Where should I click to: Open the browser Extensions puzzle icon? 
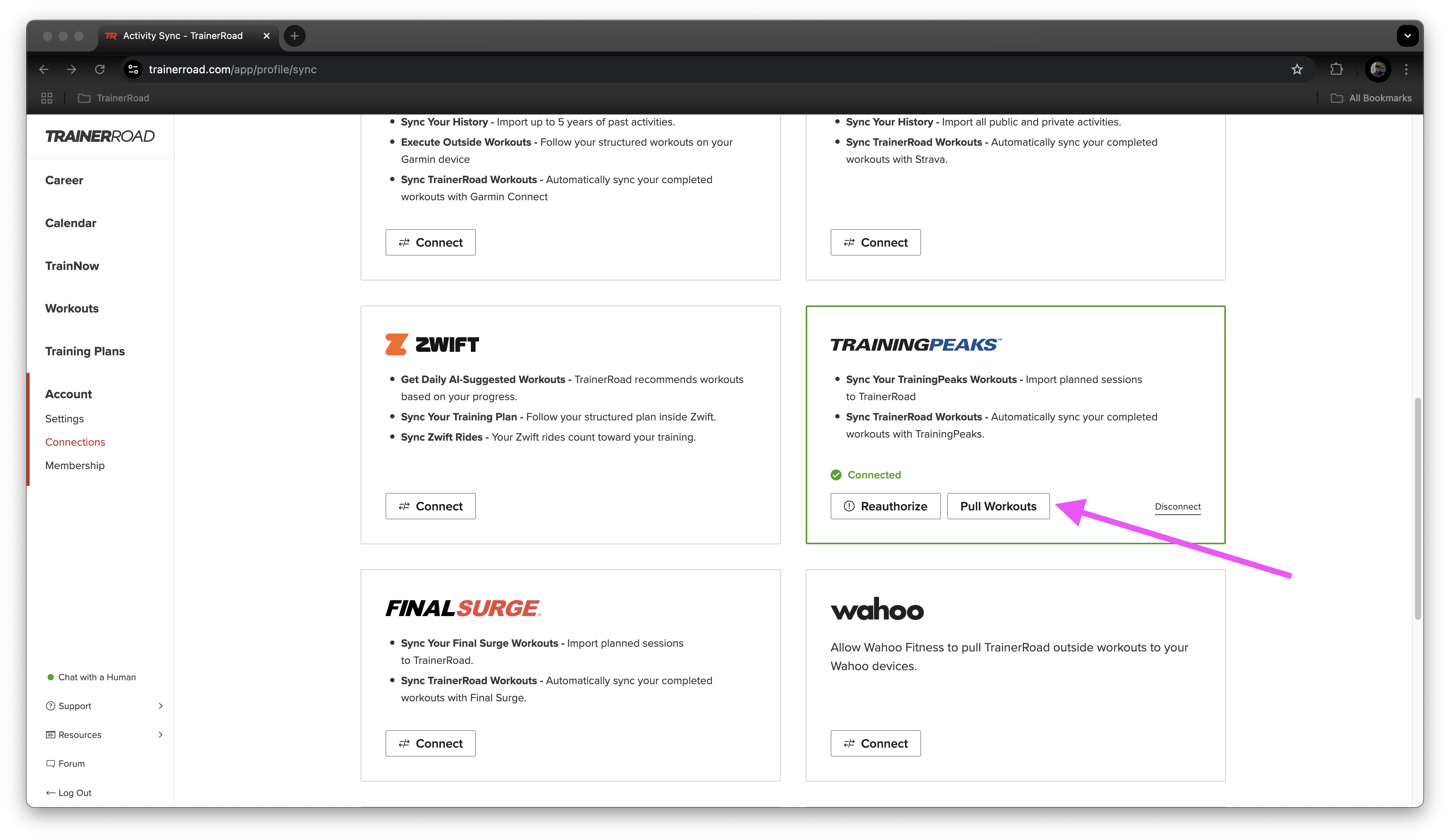point(1336,69)
